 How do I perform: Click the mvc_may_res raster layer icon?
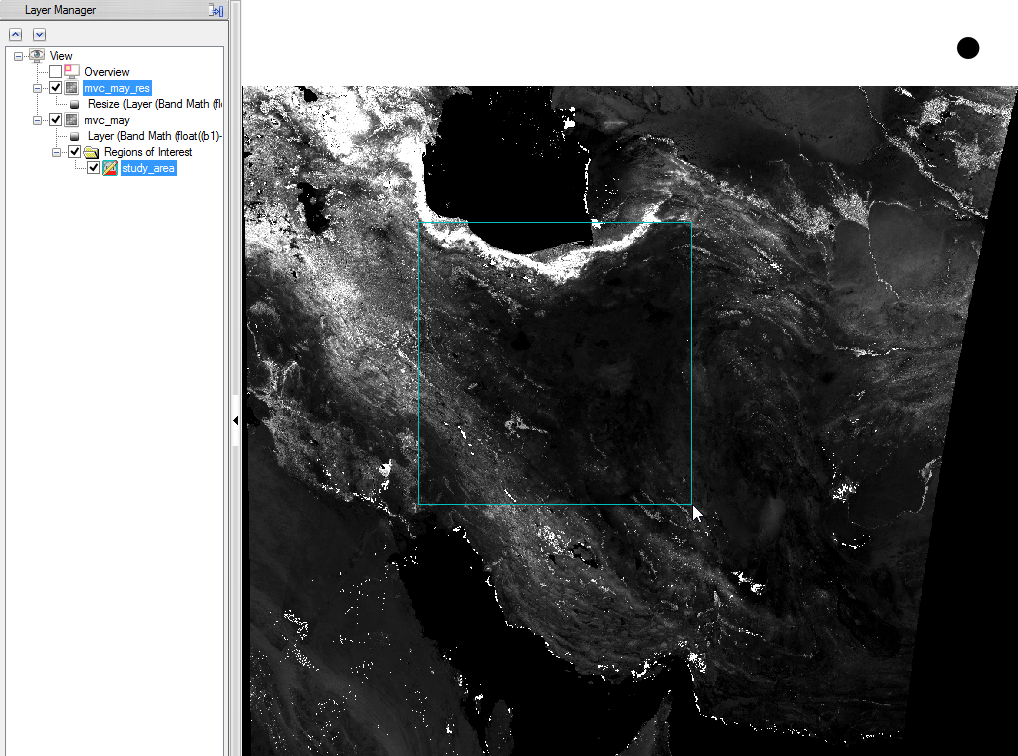pyautogui.click(x=72, y=88)
